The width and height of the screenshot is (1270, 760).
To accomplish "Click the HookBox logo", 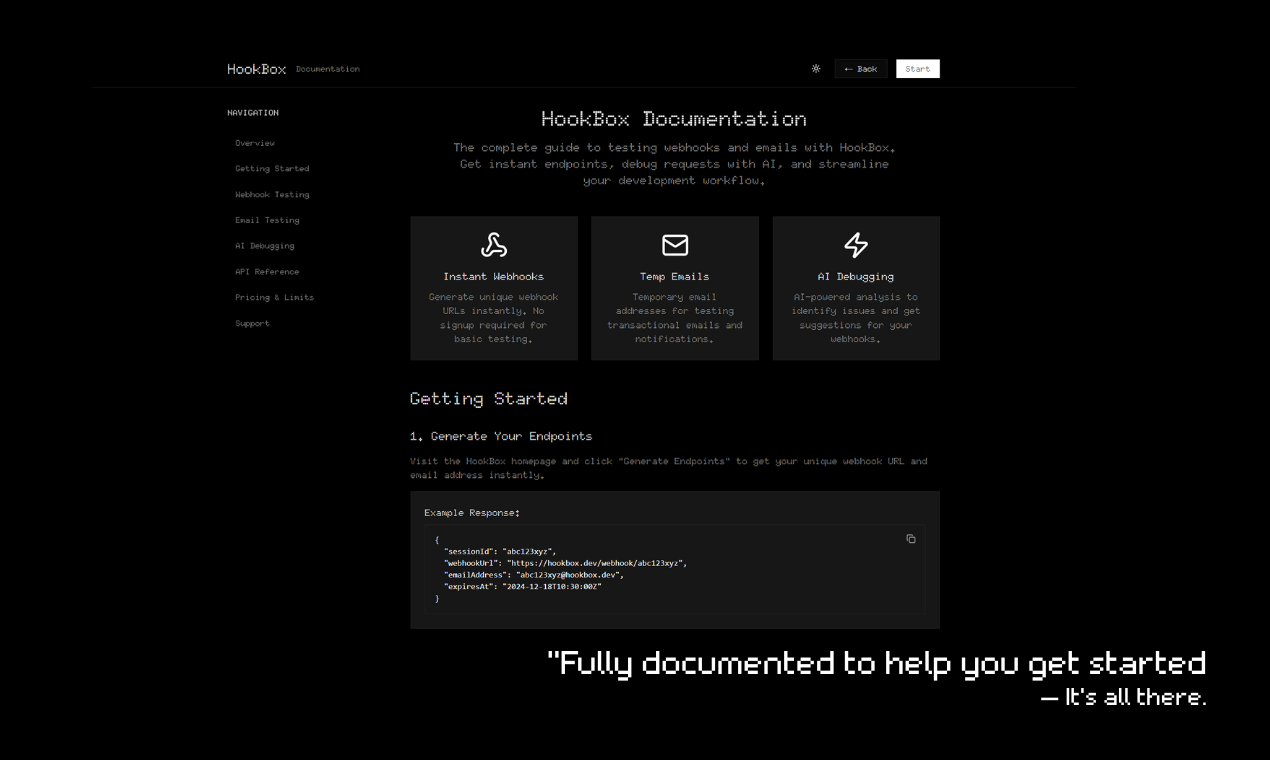I will click(257, 69).
